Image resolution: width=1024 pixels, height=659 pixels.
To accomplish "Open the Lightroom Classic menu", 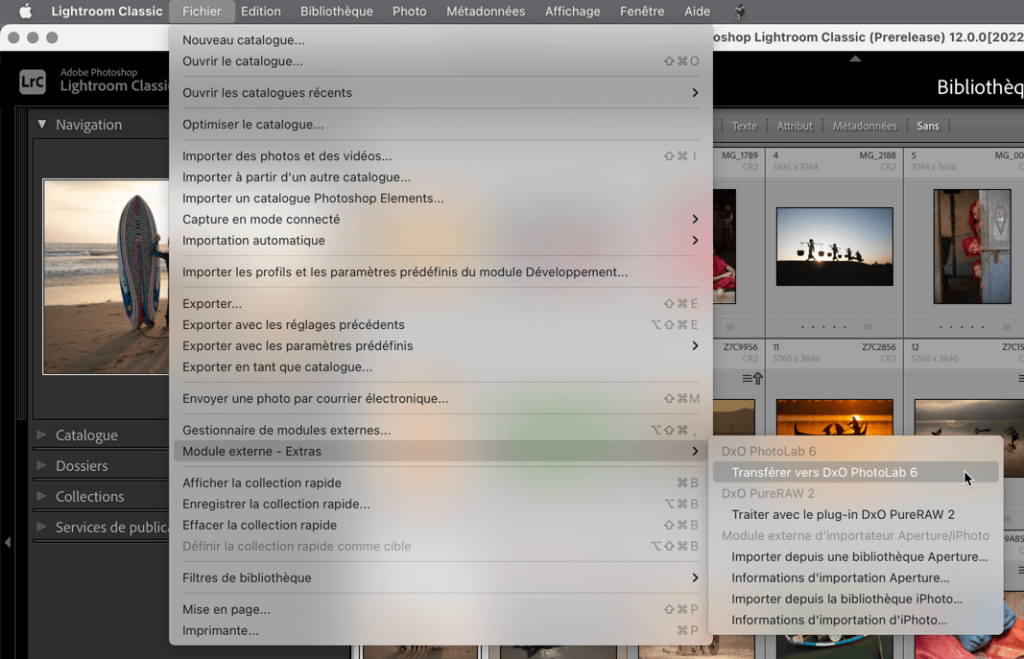I will coord(106,11).
